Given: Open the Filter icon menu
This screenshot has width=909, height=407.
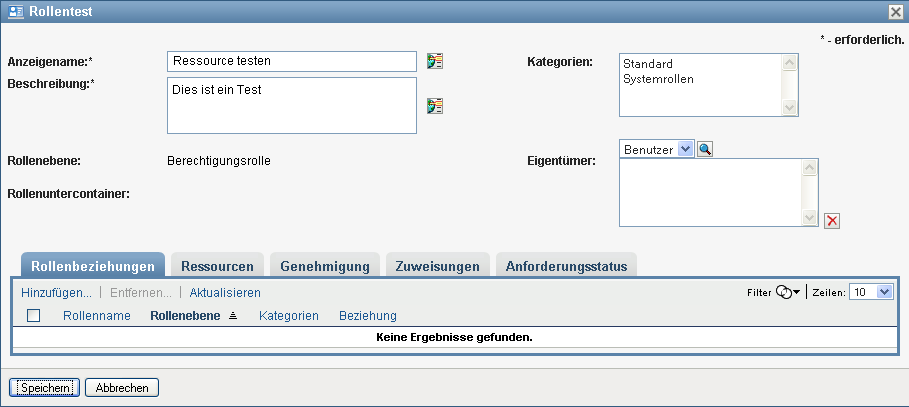Looking at the screenshot, I should pyautogui.click(x=789, y=292).
